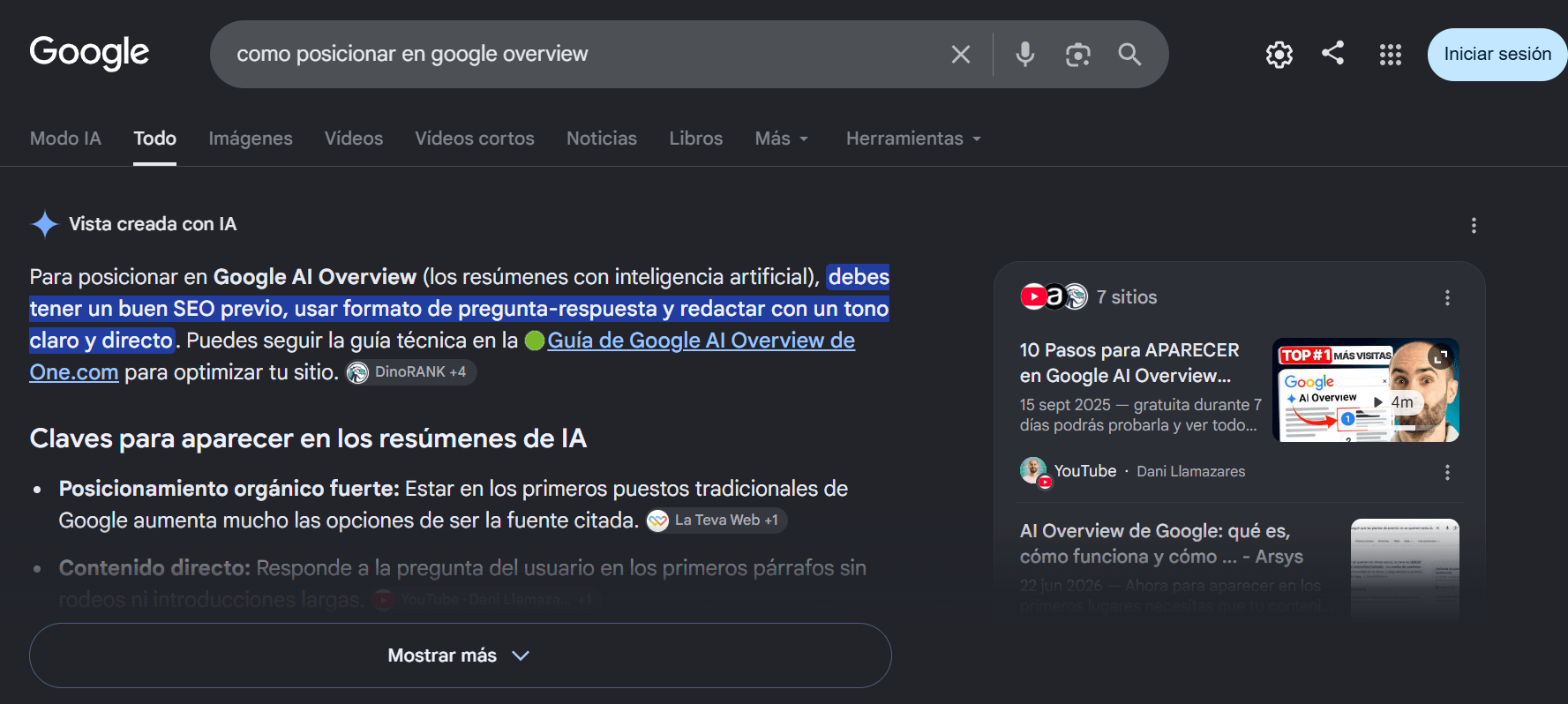Click the Arsys article thumbnail
The image size is (1568, 704).
[x=1405, y=570]
